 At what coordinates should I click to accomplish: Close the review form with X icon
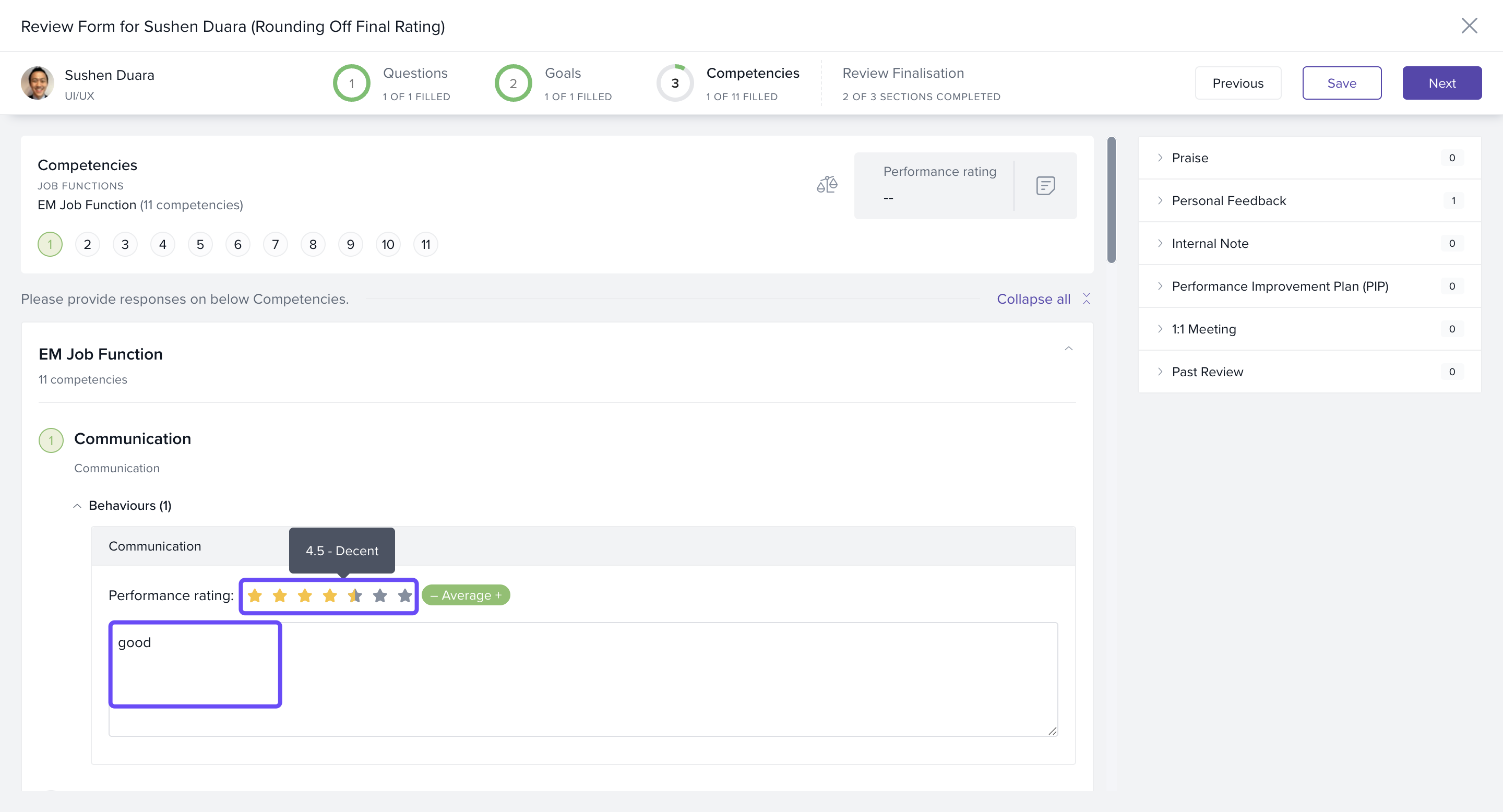[1469, 26]
